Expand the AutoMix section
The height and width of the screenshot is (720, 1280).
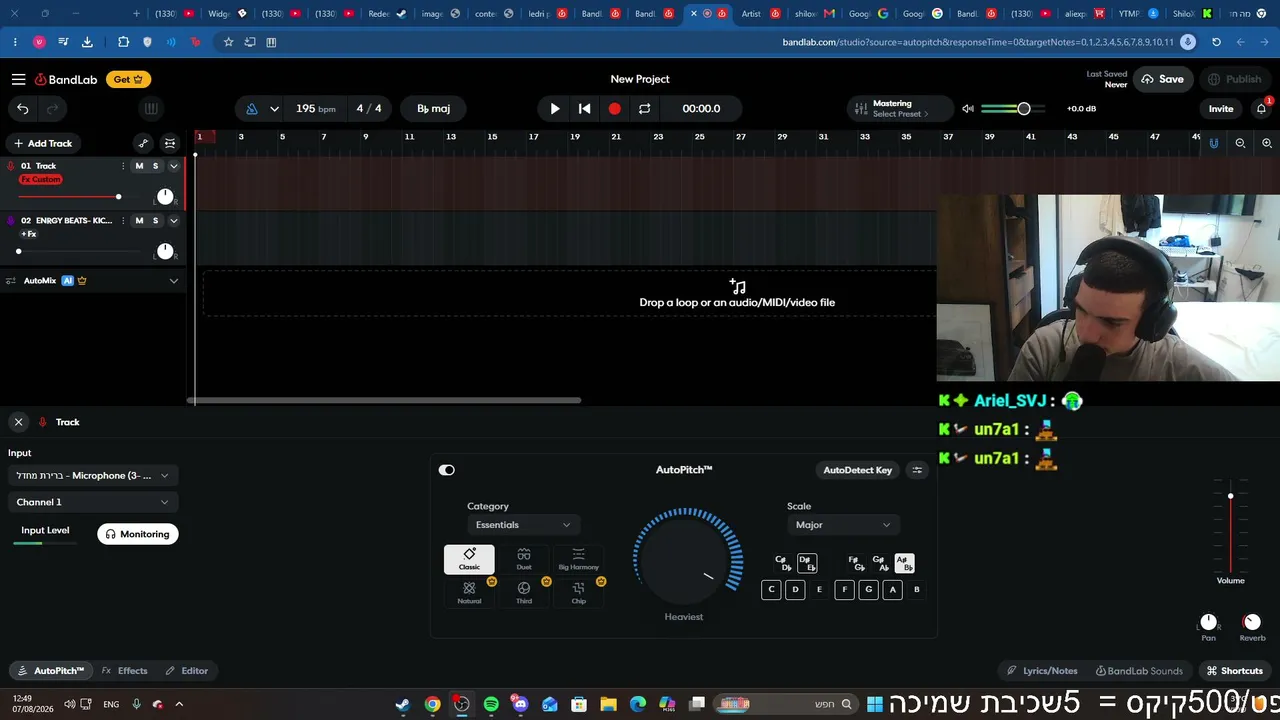tap(173, 281)
